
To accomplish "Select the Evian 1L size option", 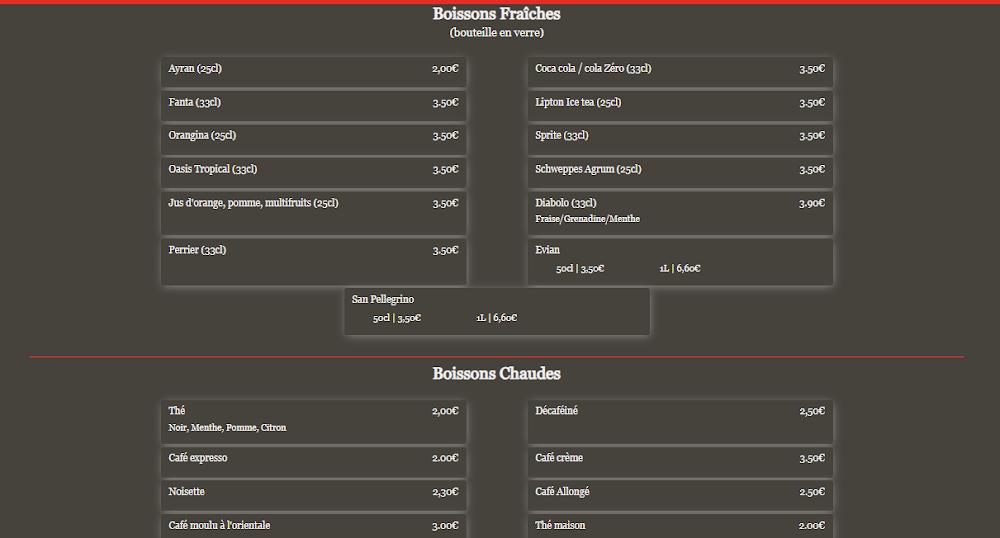I will click(679, 268).
